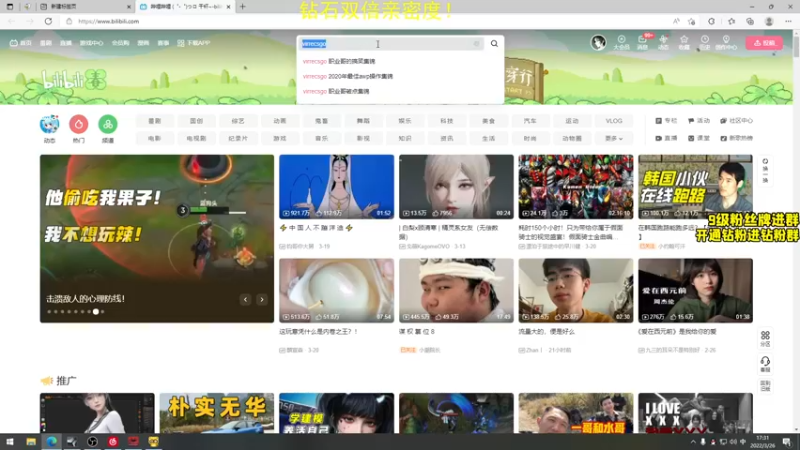Viewport: 800px width, 450px height.
Task: Select the 国创 category
Action: click(196, 121)
